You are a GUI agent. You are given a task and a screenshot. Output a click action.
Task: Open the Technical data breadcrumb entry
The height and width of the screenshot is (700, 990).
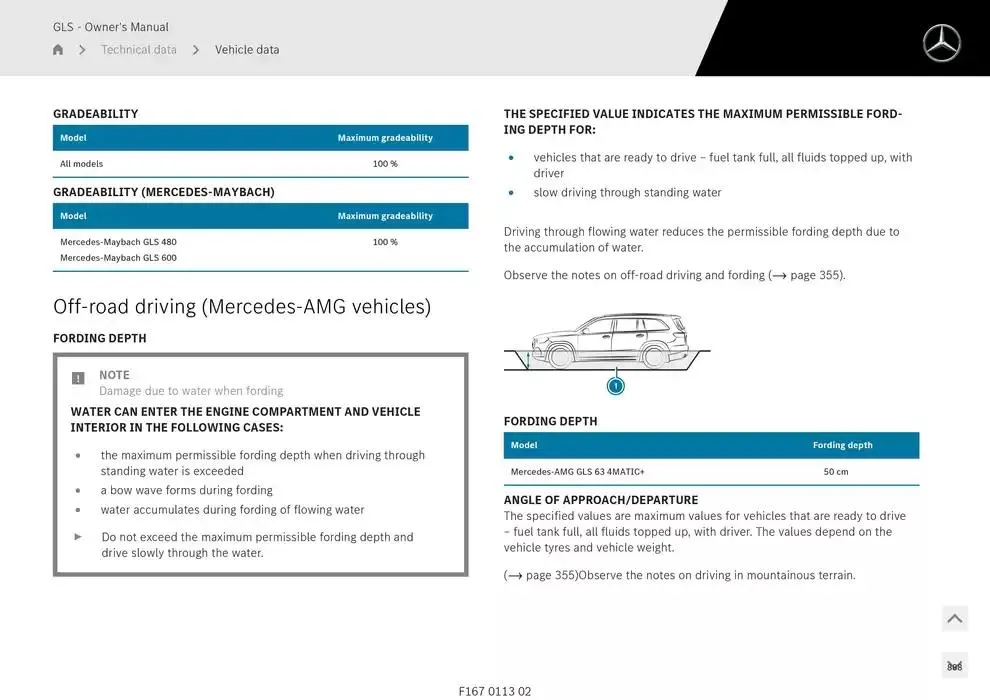point(138,49)
